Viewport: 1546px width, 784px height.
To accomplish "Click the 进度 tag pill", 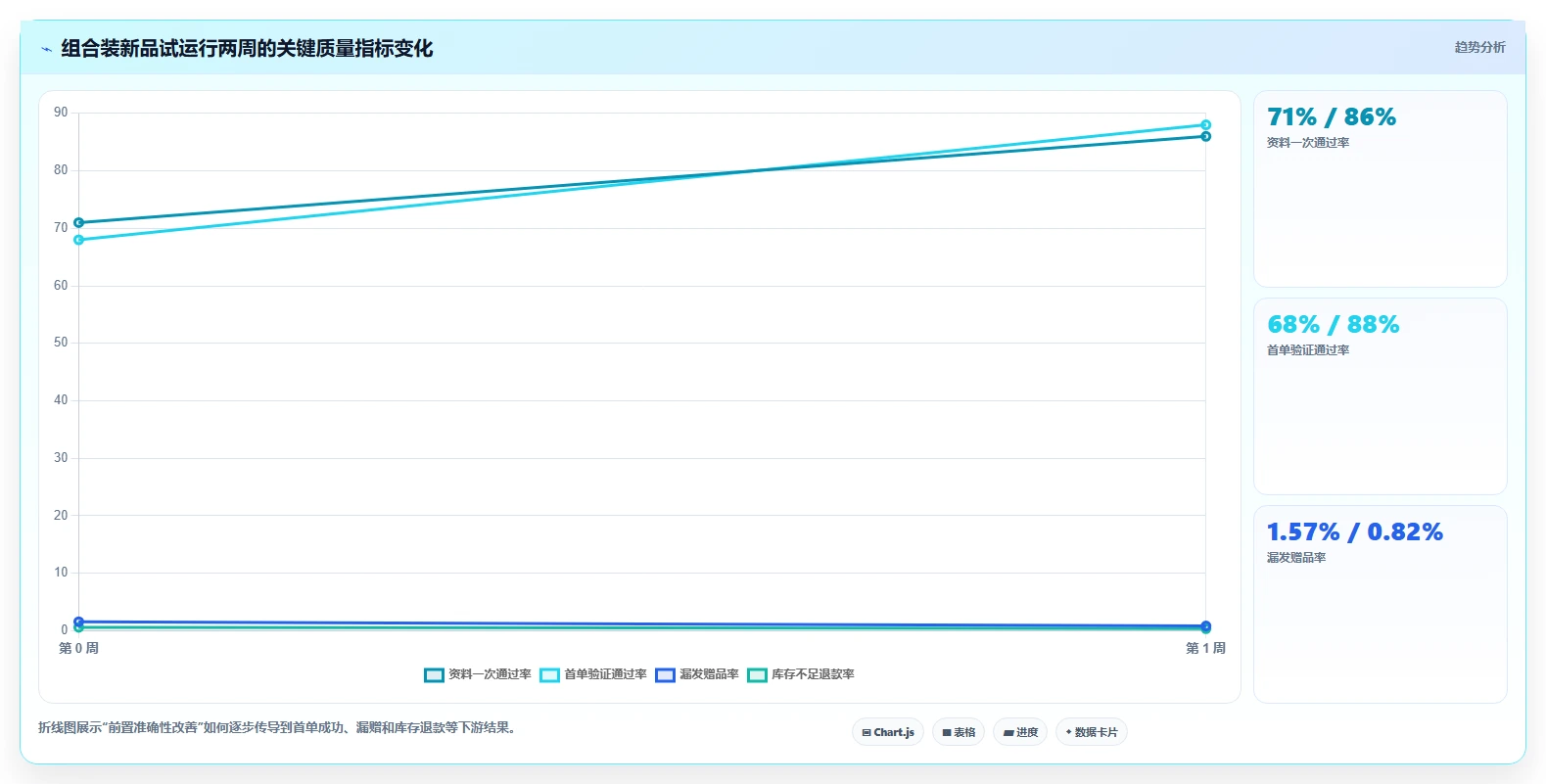I will tap(1020, 732).
